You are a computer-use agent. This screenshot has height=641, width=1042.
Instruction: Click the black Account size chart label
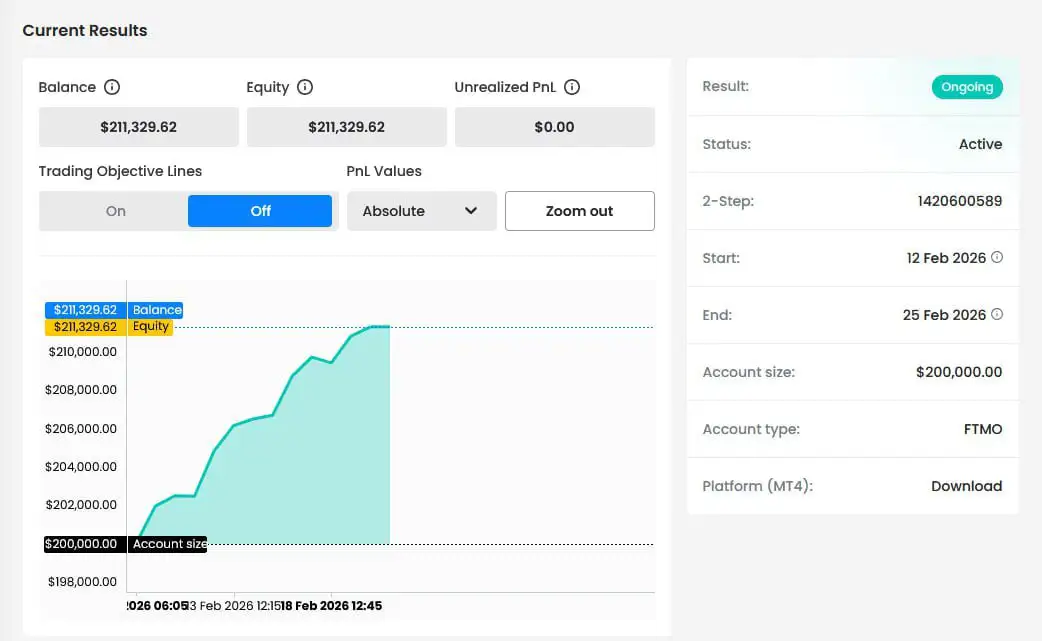pos(168,544)
